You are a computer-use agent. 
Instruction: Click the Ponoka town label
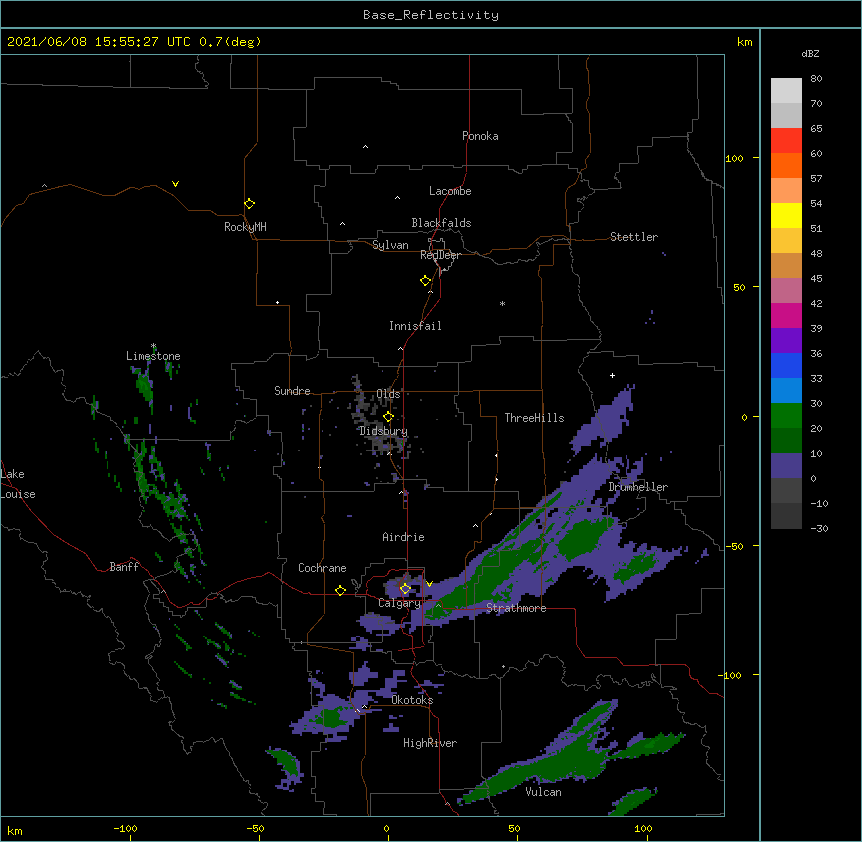point(480,136)
